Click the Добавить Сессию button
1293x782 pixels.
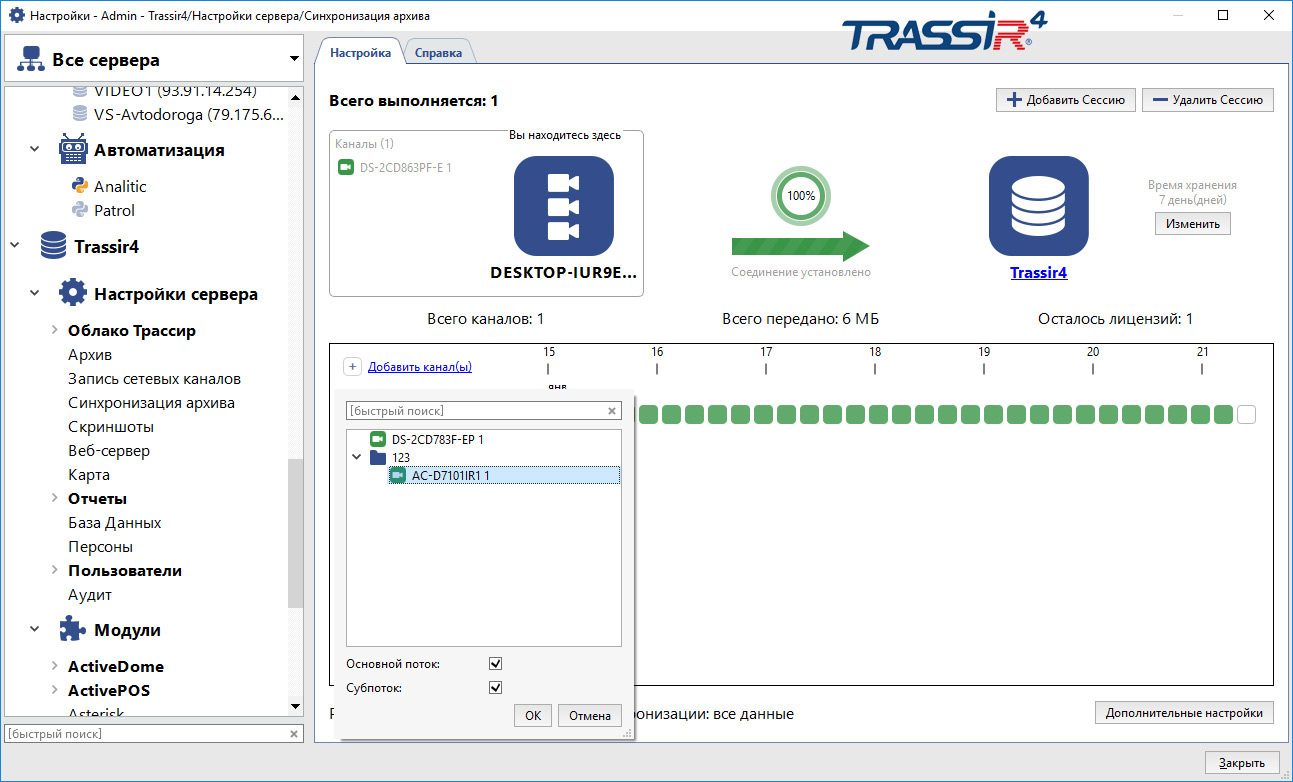click(x=1065, y=99)
